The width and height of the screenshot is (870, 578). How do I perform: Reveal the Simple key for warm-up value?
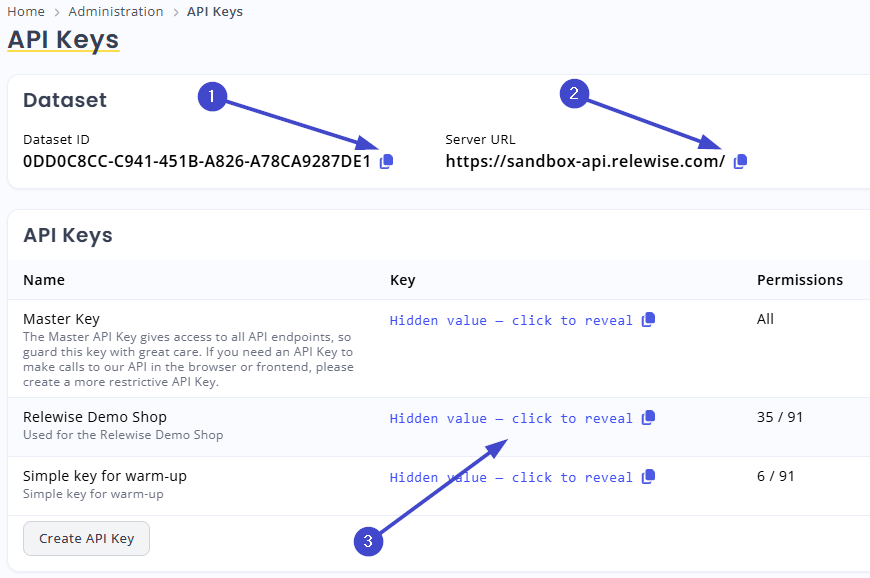point(510,478)
